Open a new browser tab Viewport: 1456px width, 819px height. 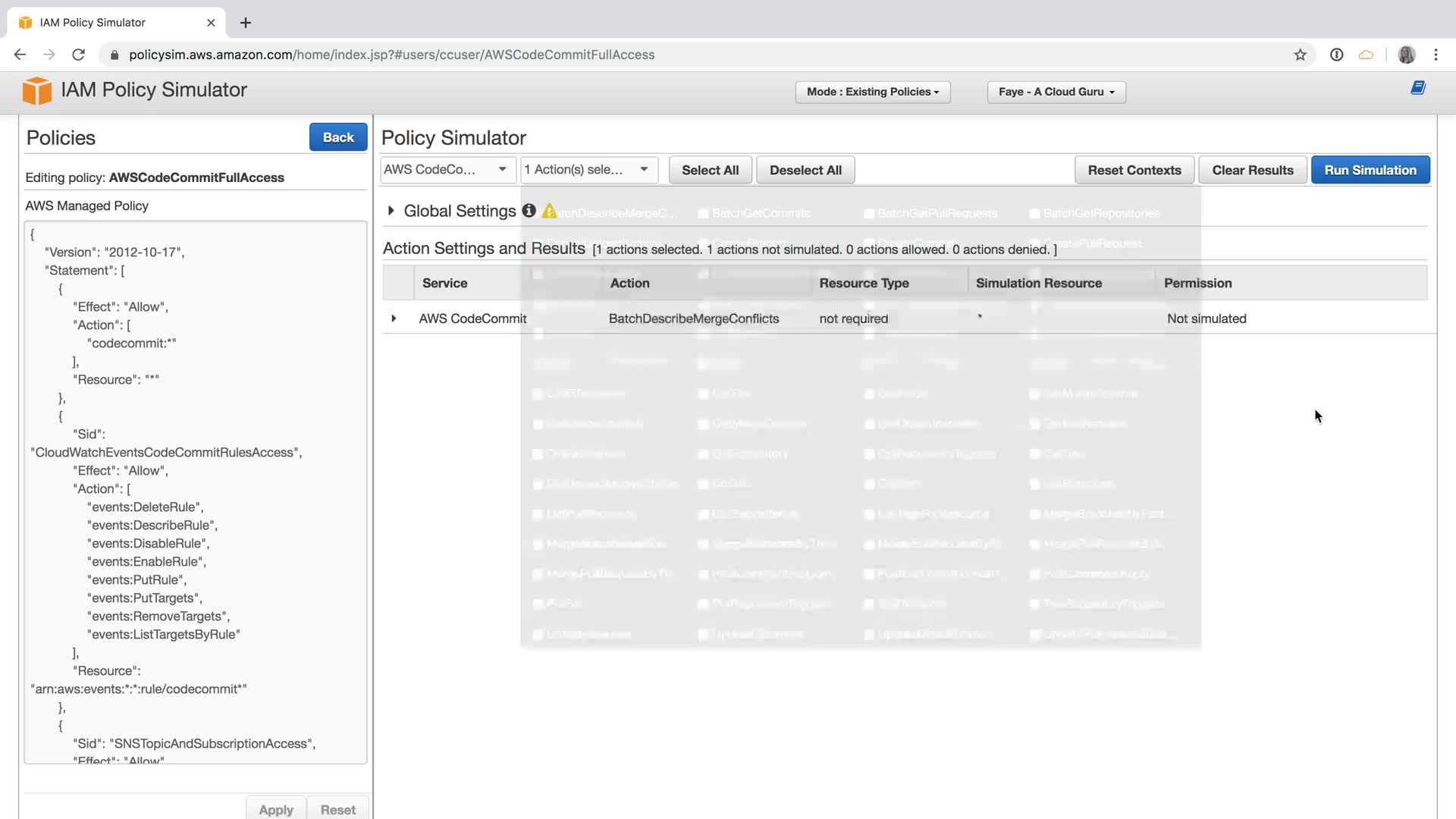coord(245,23)
